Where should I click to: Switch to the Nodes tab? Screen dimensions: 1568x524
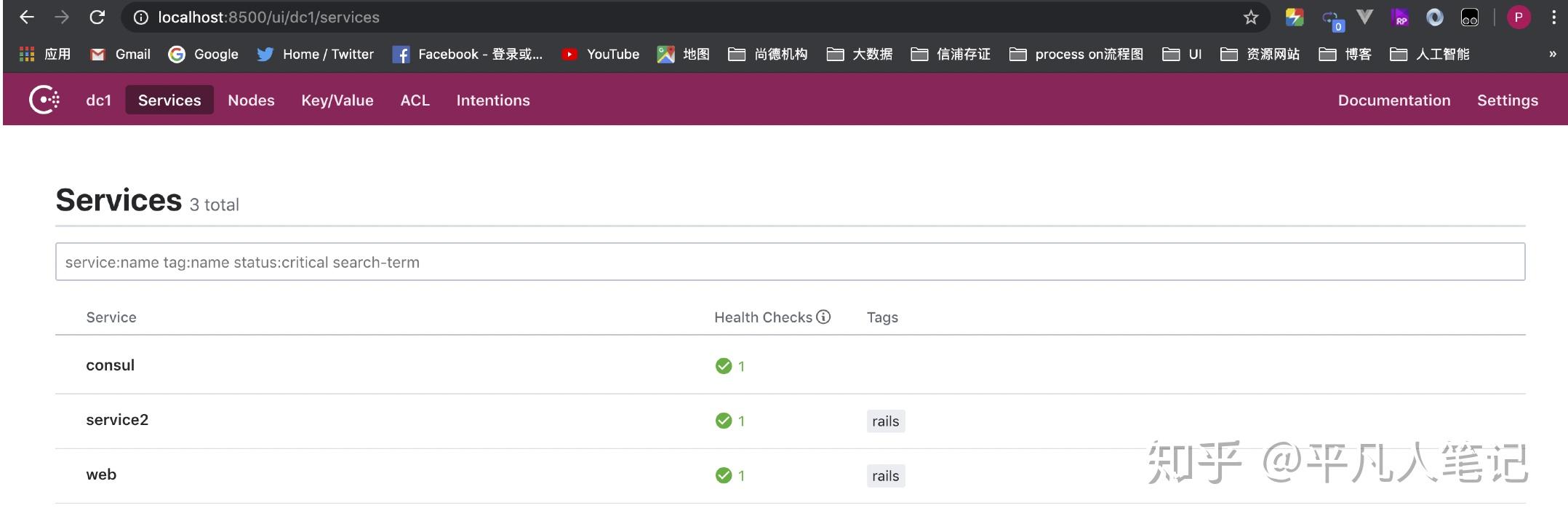(x=251, y=100)
